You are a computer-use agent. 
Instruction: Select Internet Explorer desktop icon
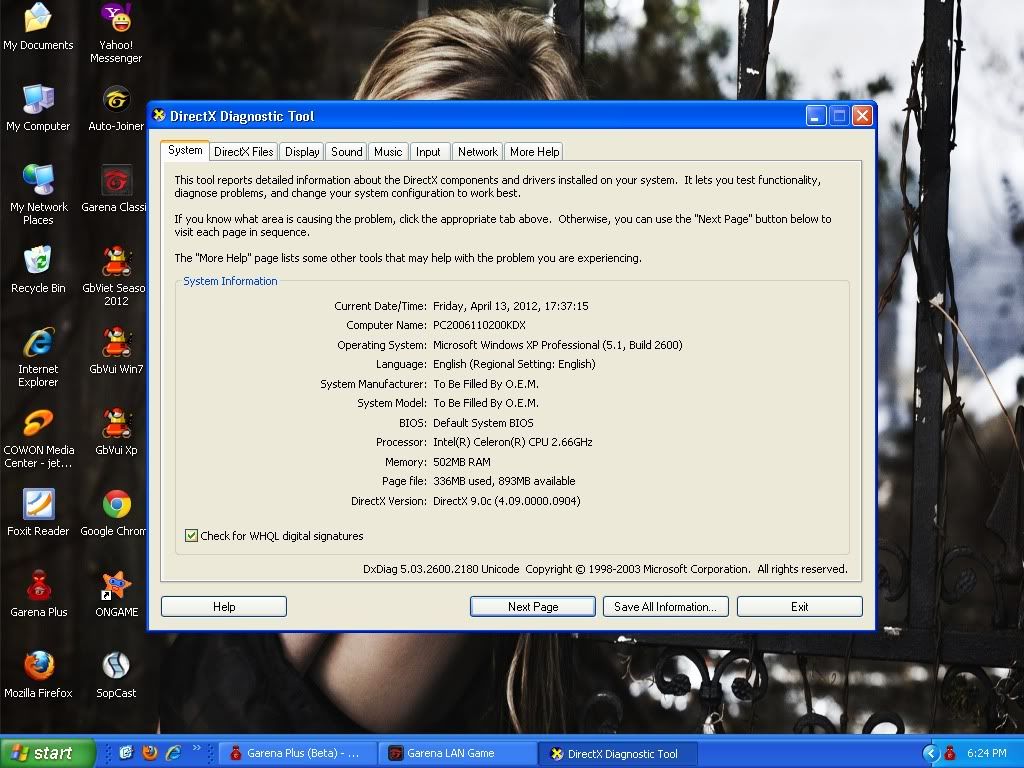pos(38,357)
